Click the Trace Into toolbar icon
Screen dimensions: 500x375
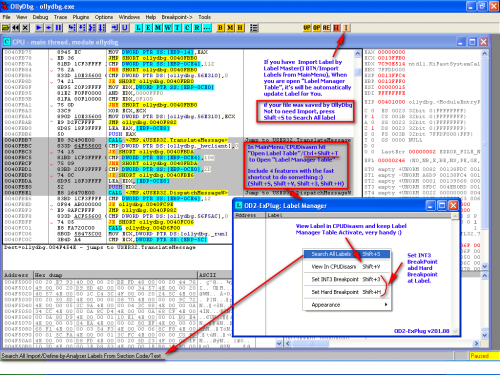coord(92,28)
